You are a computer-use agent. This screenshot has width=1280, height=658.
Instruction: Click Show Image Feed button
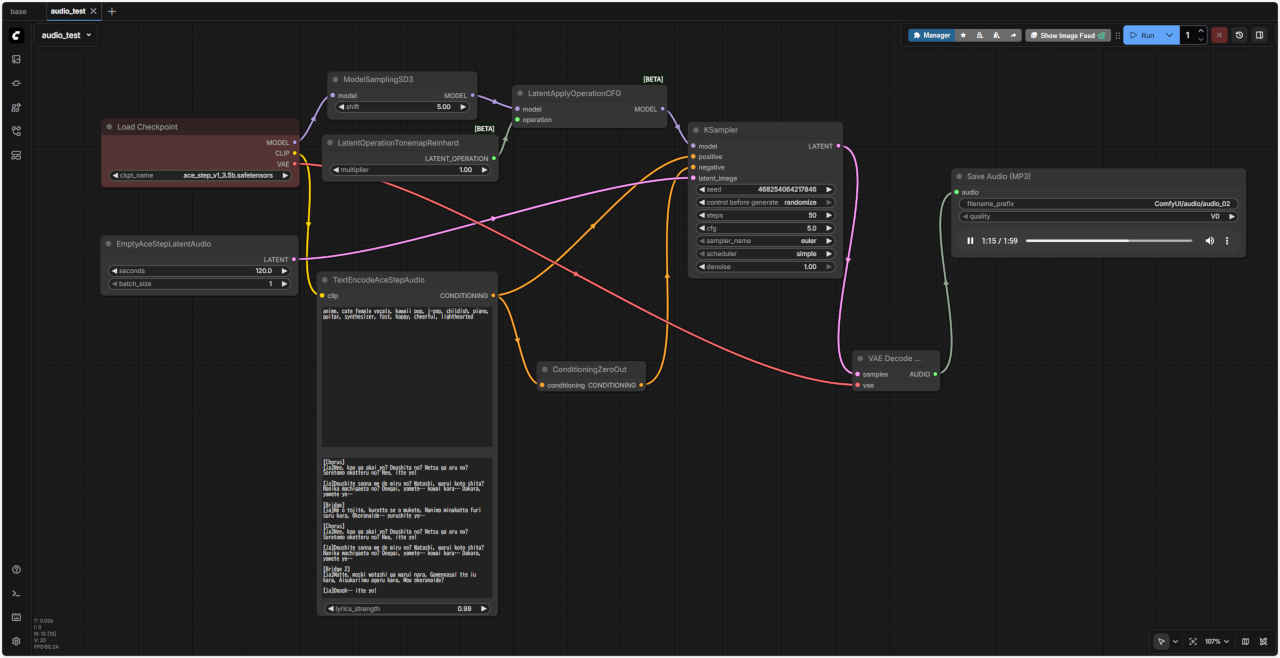[1067, 35]
